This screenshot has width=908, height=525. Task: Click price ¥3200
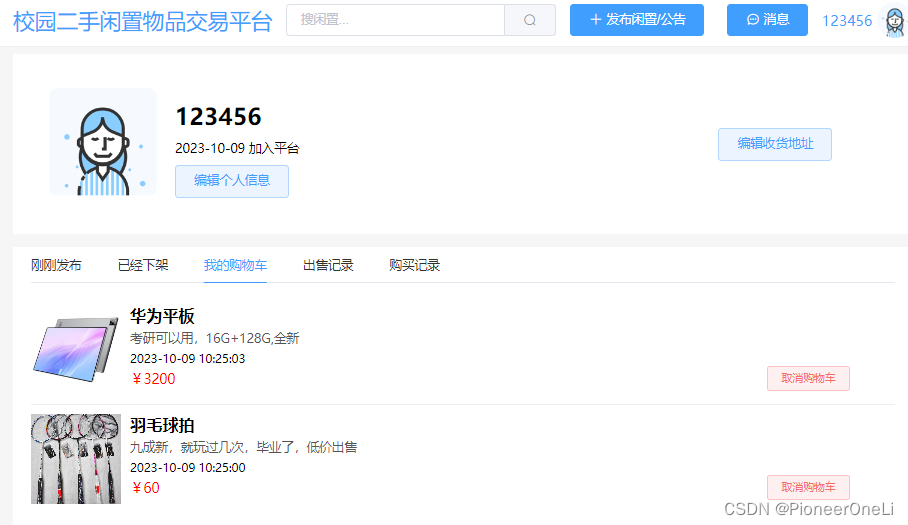click(x=153, y=379)
